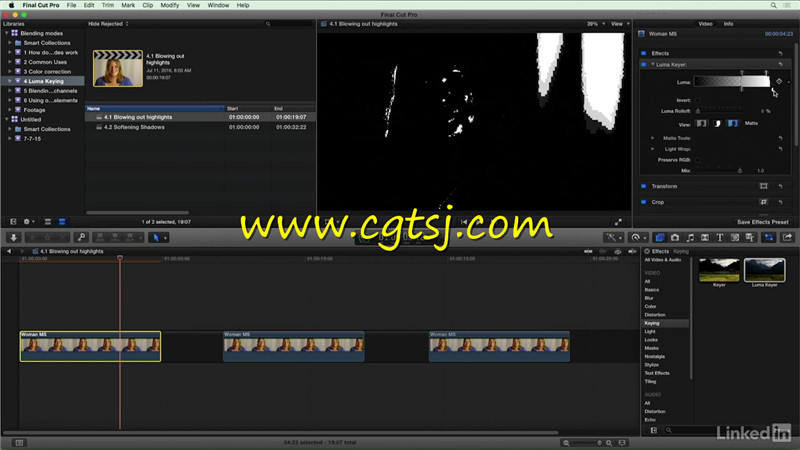Select the Original view button
The height and width of the screenshot is (450, 800).
coord(733,123)
